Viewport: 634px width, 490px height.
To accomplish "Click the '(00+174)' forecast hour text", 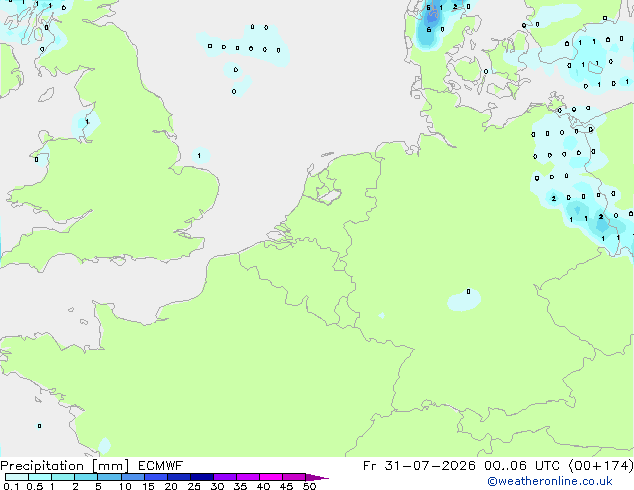I will click(x=601, y=466).
